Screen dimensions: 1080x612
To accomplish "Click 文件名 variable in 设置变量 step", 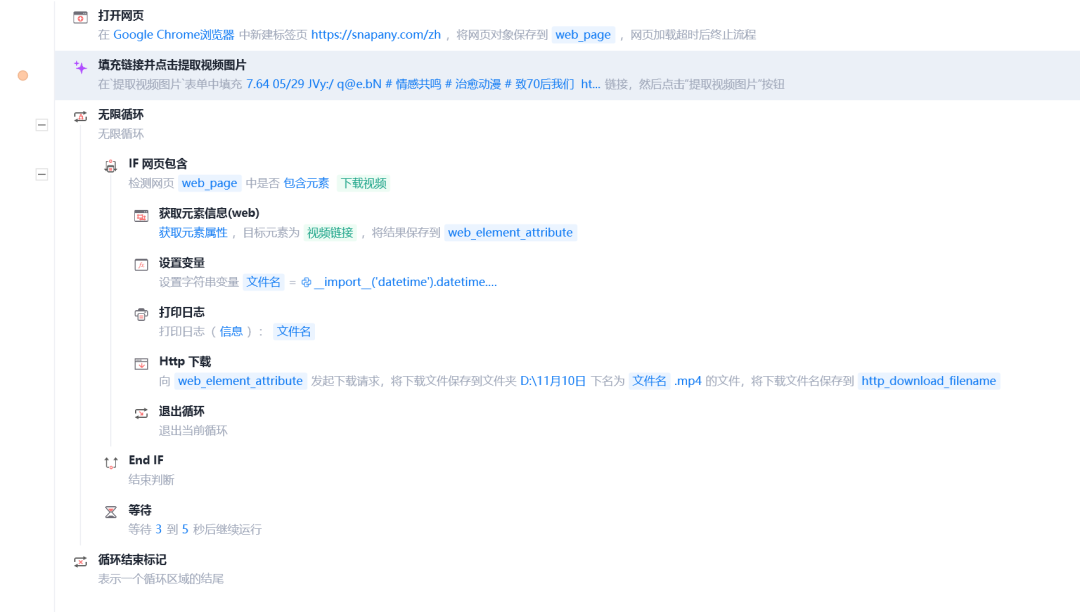I will [264, 282].
